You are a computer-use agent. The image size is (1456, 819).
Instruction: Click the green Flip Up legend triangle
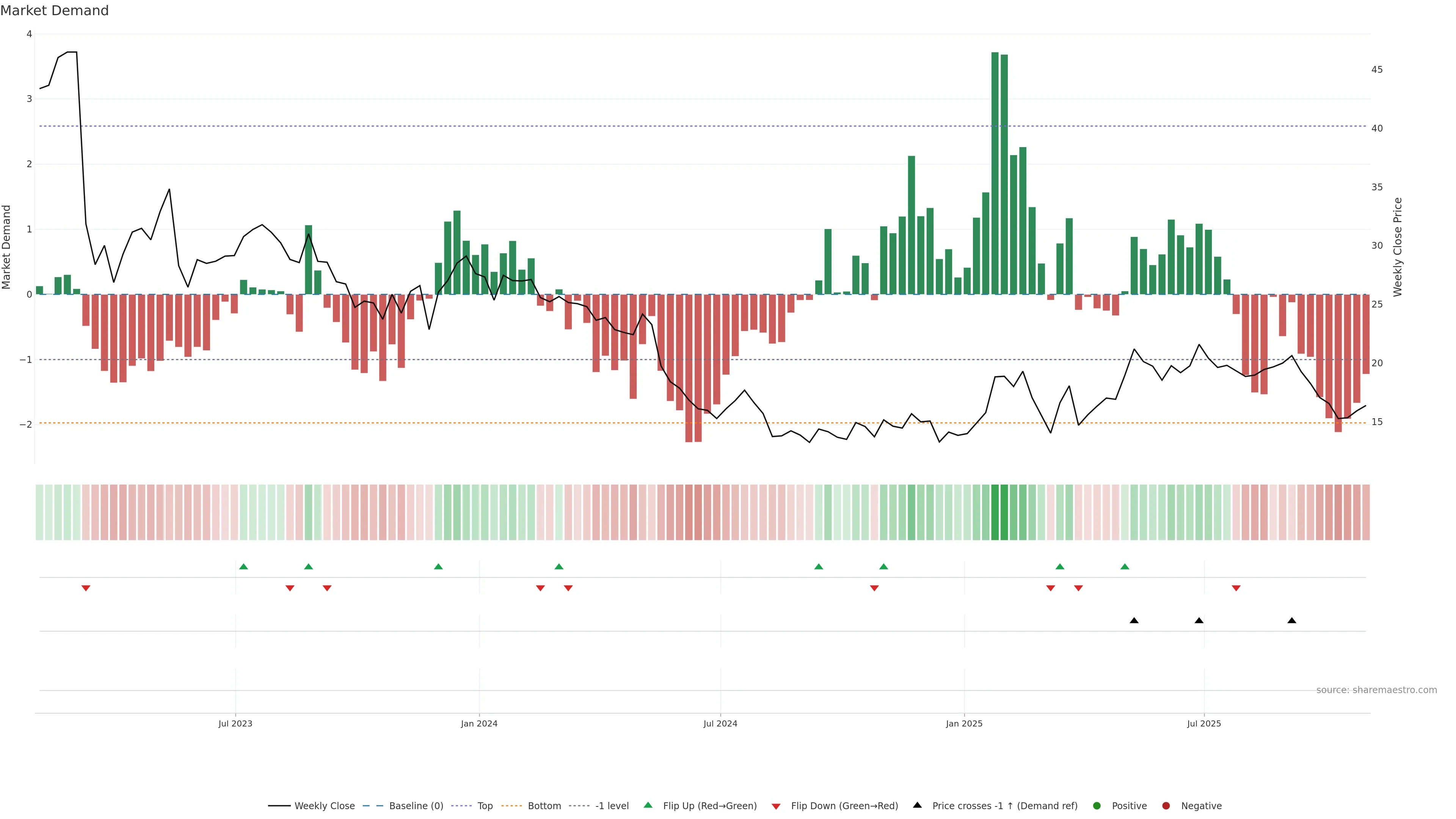pyautogui.click(x=648, y=805)
